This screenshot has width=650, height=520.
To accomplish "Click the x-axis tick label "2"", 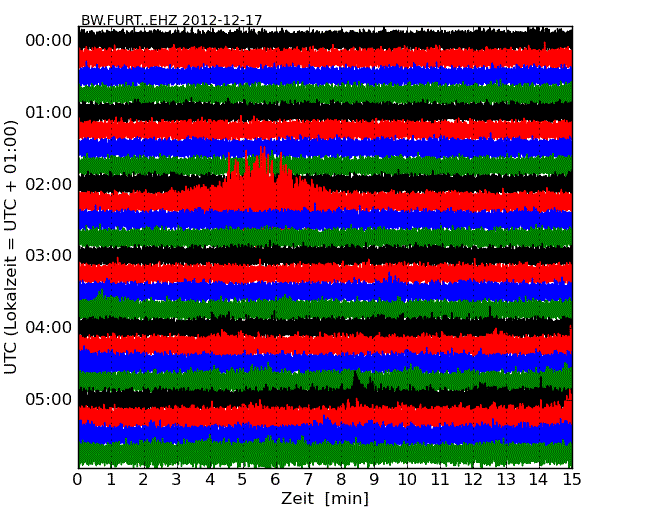I will 143,480.
